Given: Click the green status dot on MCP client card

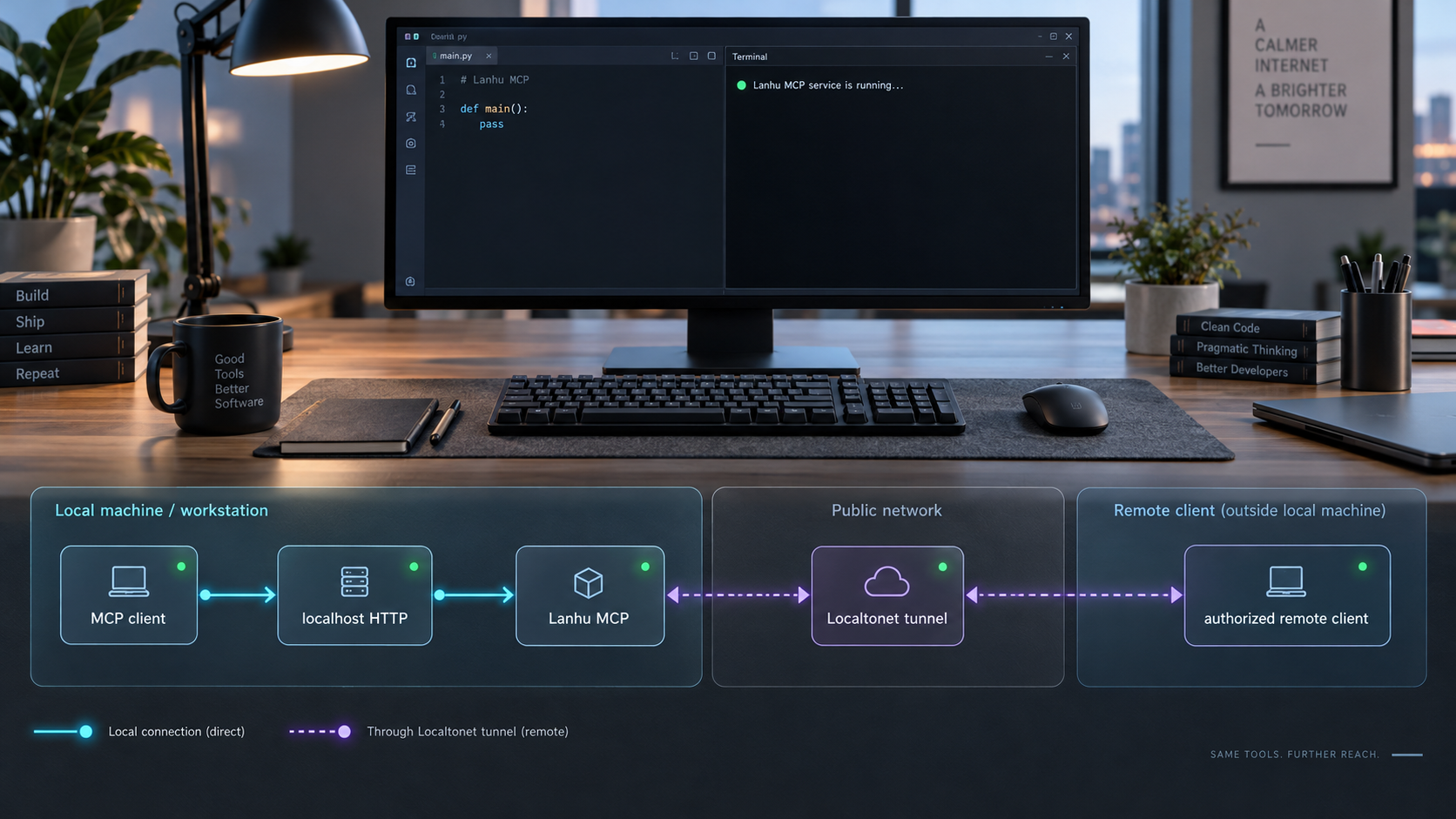Looking at the screenshot, I should pyautogui.click(x=181, y=567).
